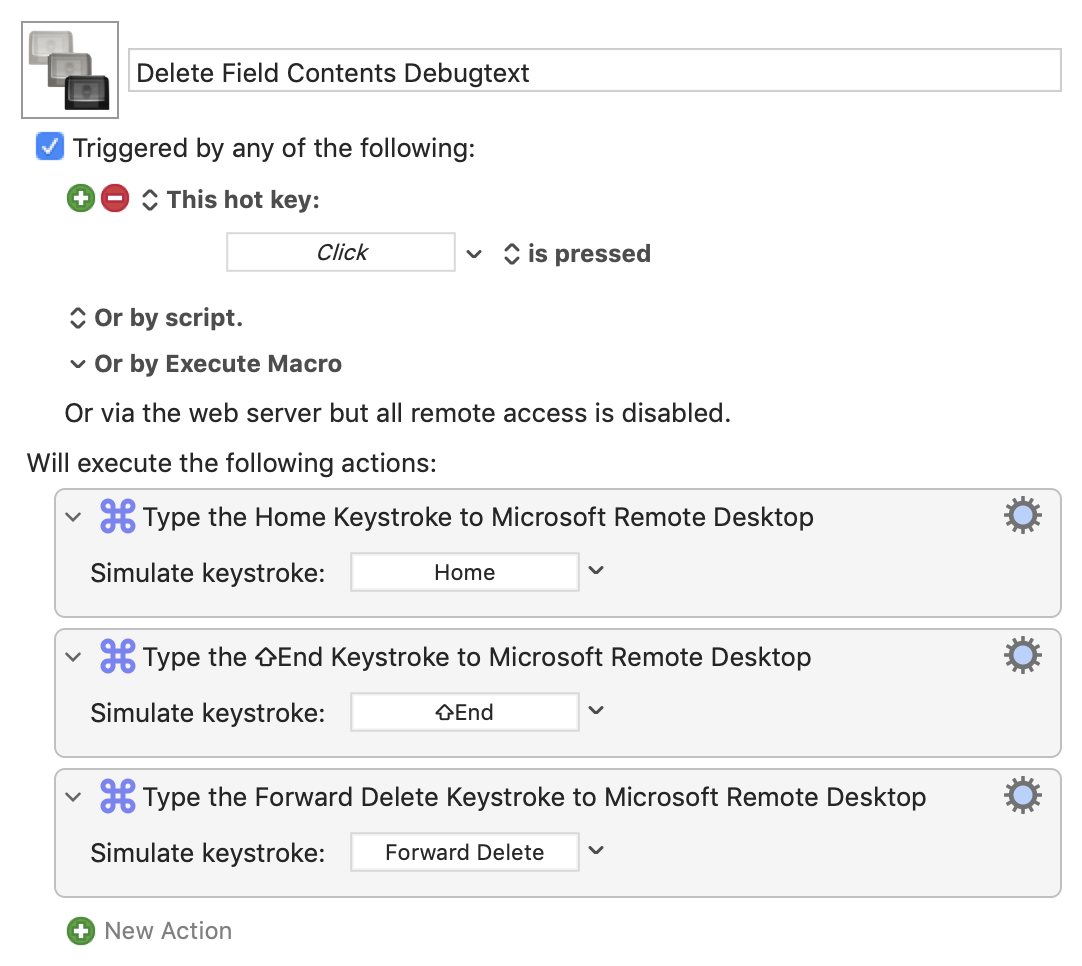Click the '⇧End' keystroke field

coord(464,712)
